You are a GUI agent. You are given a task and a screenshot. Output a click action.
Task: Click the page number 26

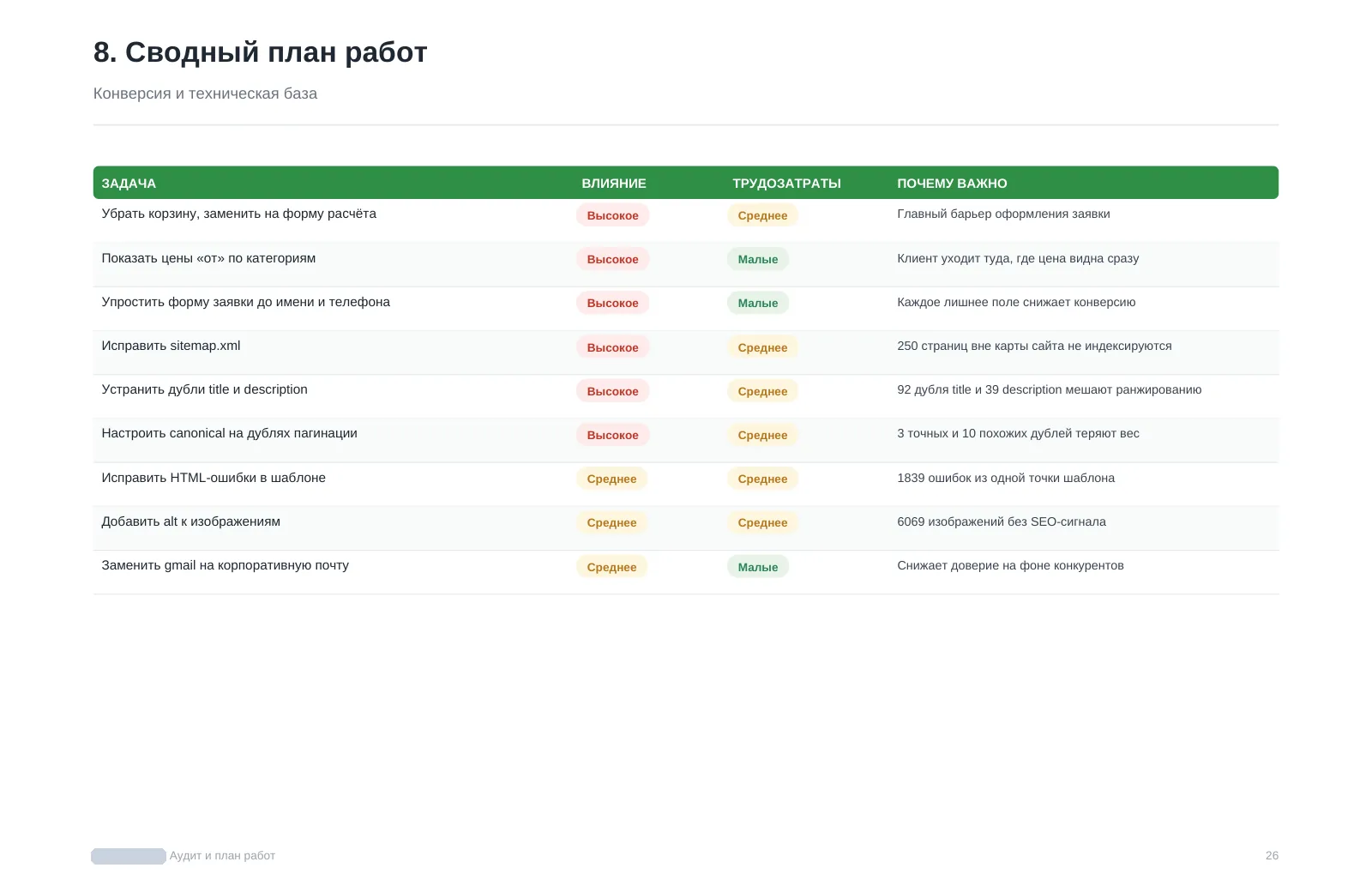coord(1272,856)
